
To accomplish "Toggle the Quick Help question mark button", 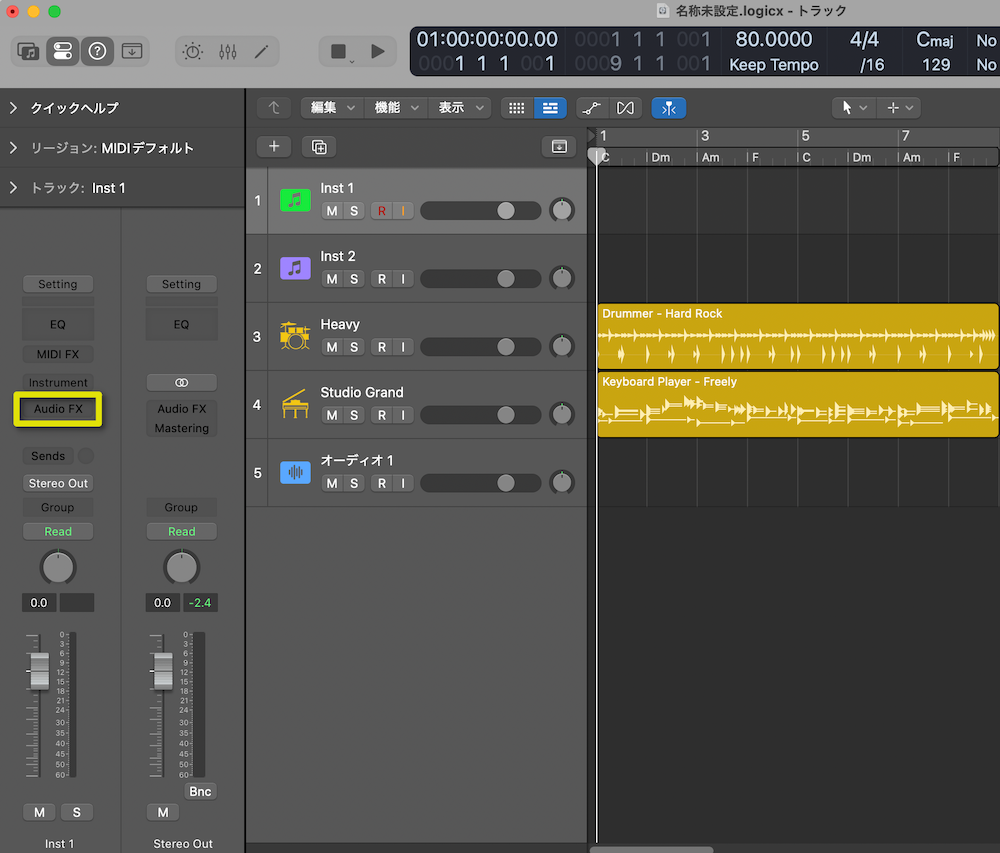I will pyautogui.click(x=97, y=51).
